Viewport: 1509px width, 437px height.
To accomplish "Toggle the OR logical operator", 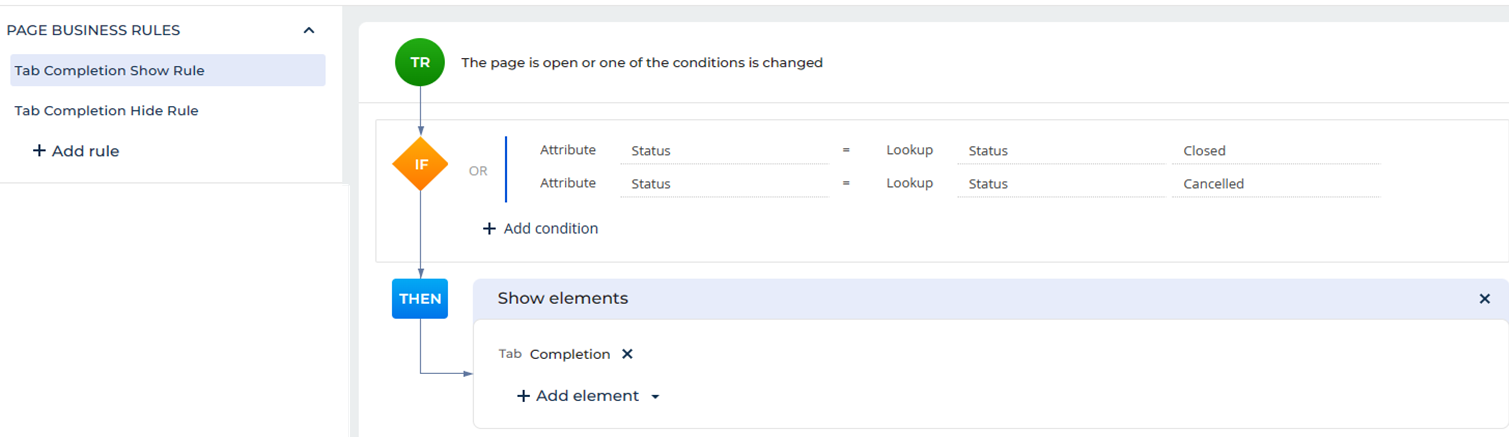I will [478, 171].
